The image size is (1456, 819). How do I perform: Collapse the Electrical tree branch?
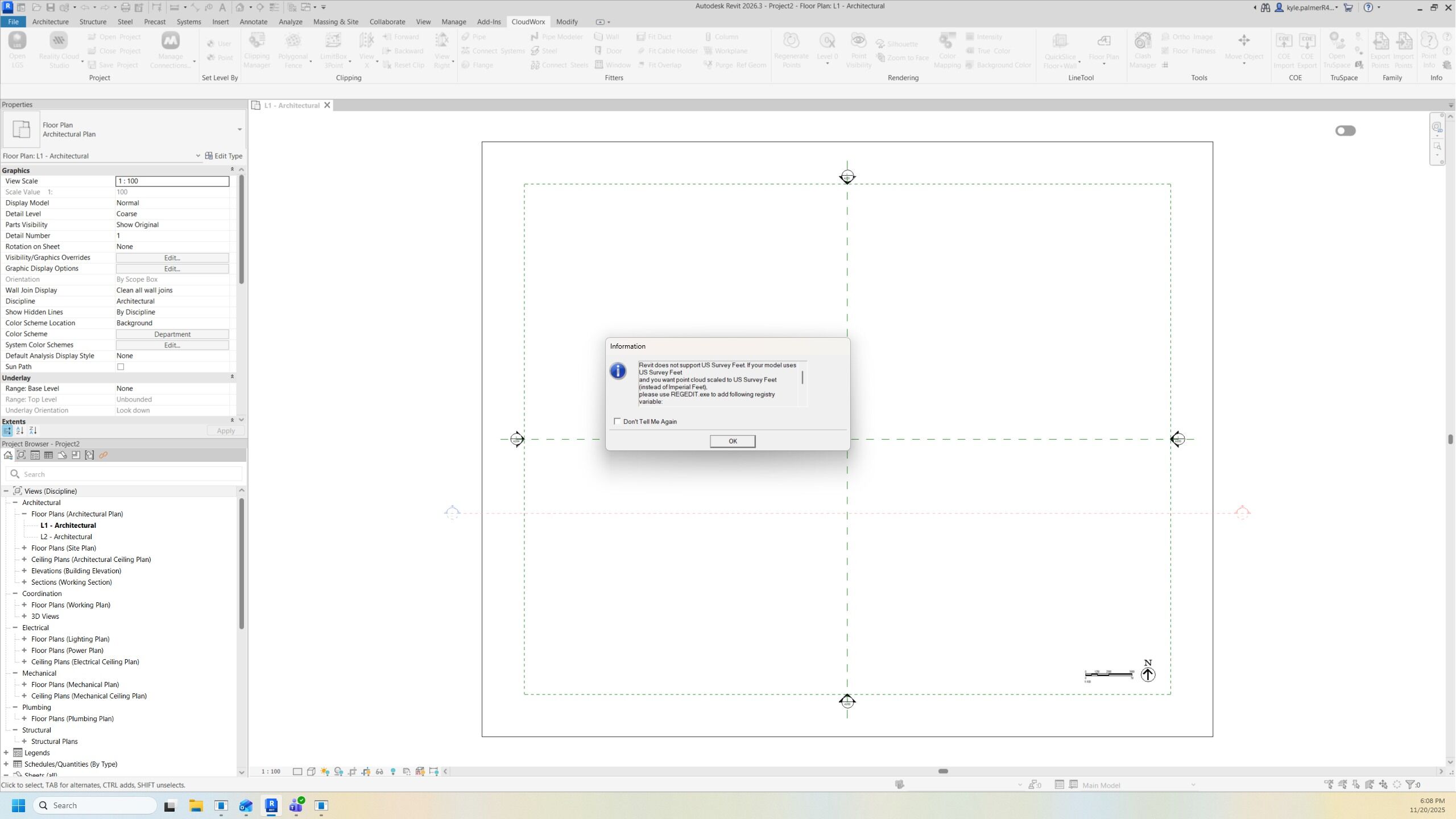(15, 628)
